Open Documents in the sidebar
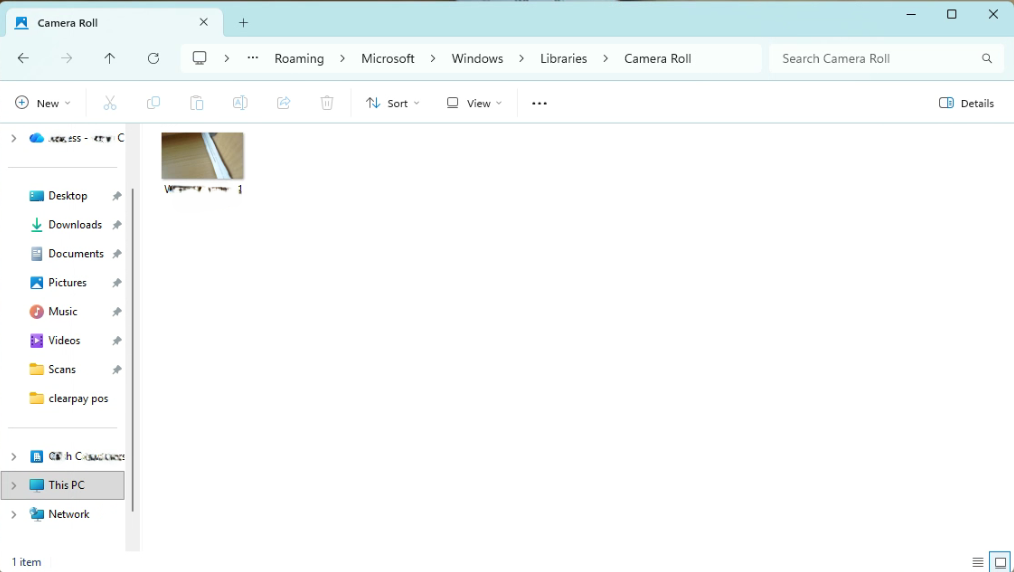This screenshot has width=1014, height=572. (76, 254)
